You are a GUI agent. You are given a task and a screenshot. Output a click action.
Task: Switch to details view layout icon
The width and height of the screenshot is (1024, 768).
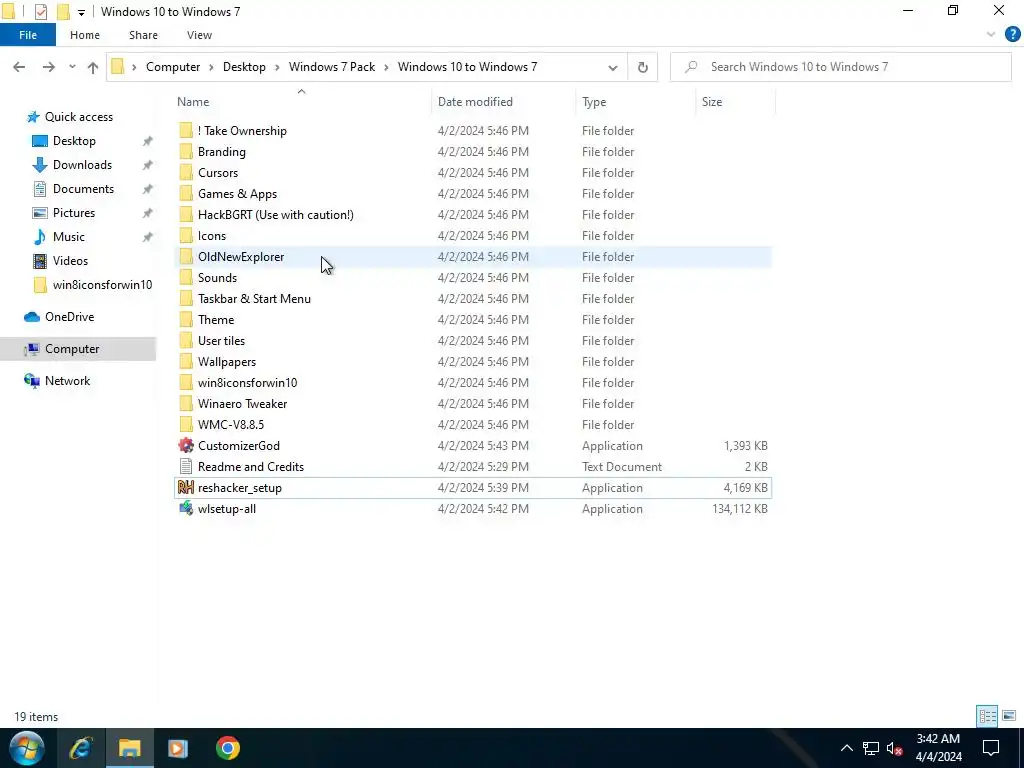point(987,716)
